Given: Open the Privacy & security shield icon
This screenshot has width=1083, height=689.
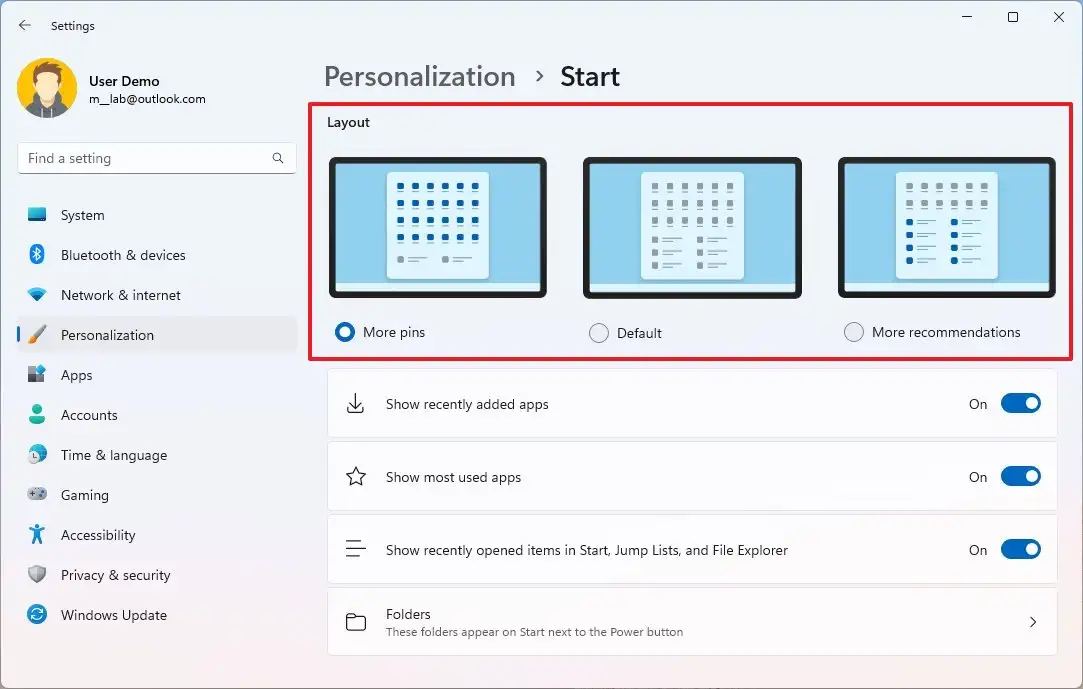Looking at the screenshot, I should tap(37, 575).
